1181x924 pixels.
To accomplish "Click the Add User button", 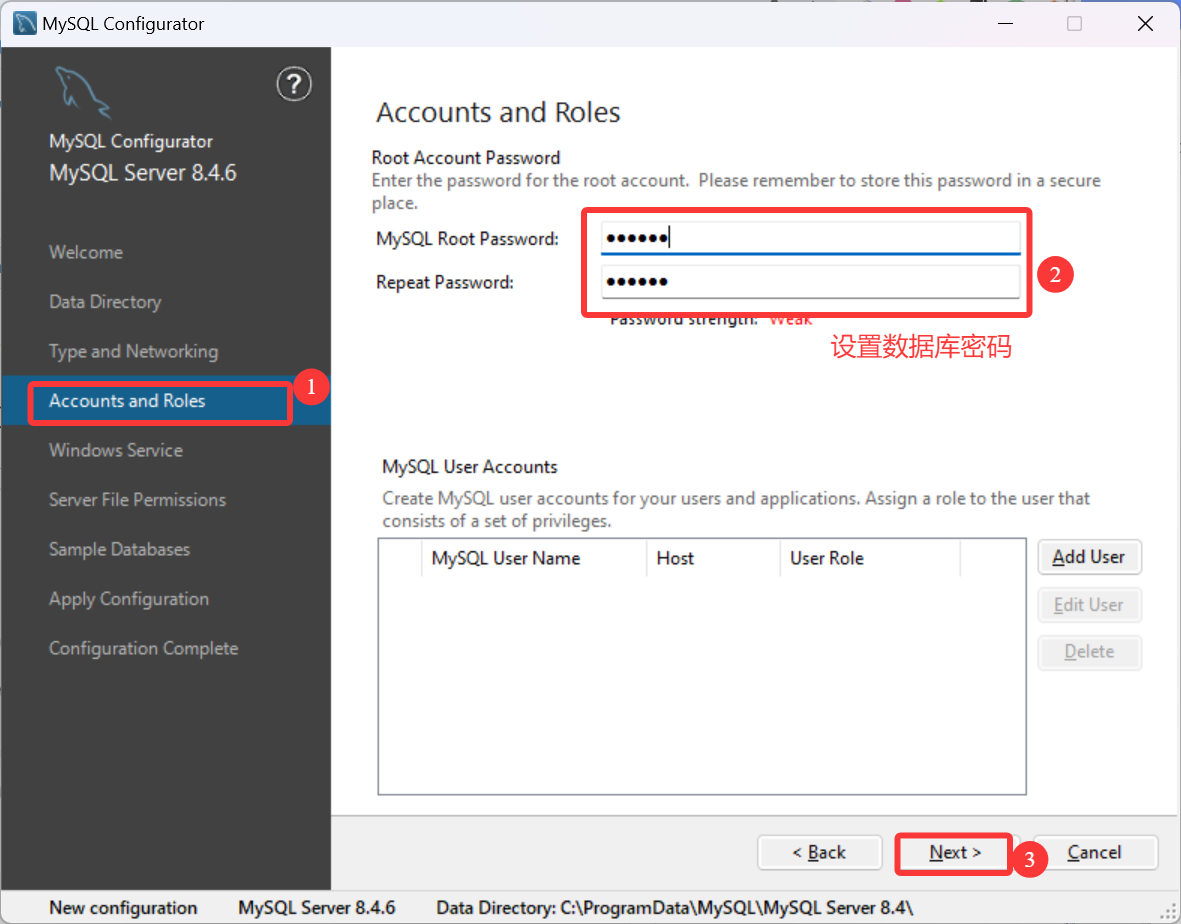I will click(x=1089, y=557).
